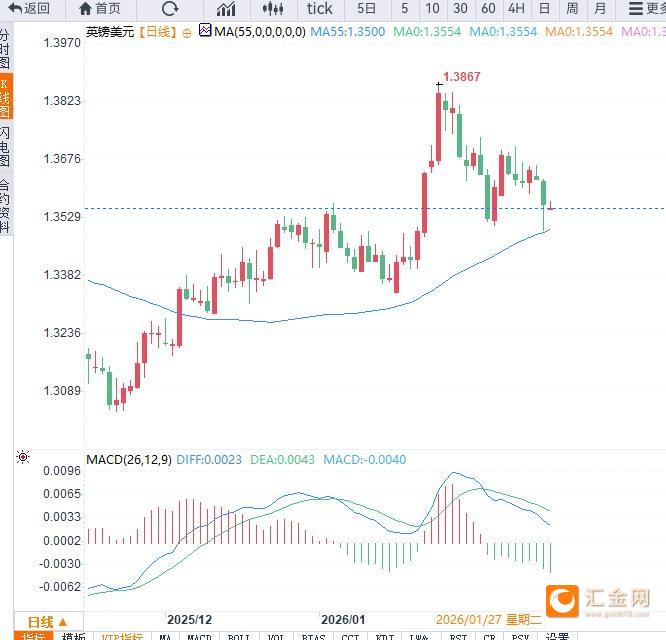Click the MA(55,0,0,0,0,0) indicator label

[260, 32]
